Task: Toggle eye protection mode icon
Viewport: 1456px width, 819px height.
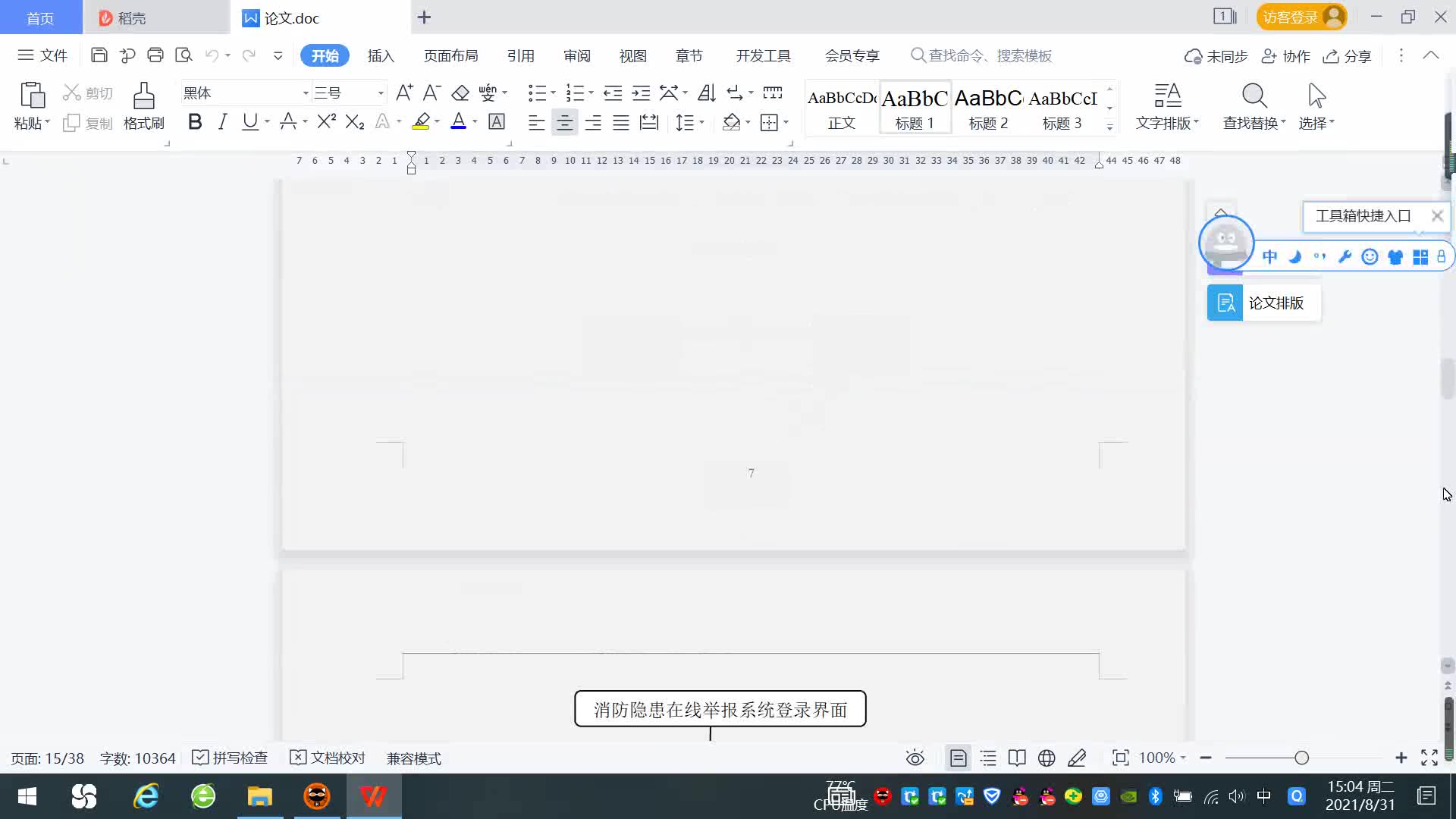Action: [x=915, y=758]
